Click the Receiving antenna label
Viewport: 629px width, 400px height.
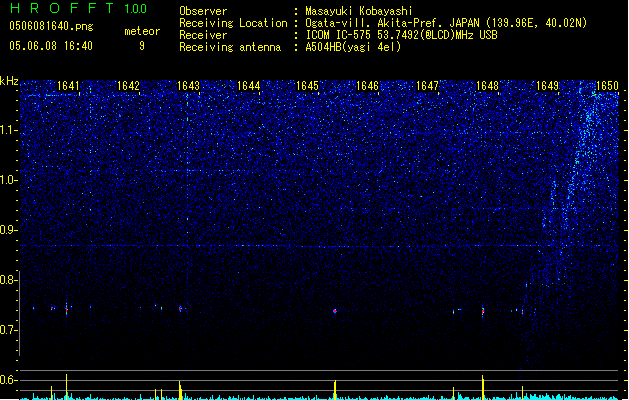pos(230,47)
